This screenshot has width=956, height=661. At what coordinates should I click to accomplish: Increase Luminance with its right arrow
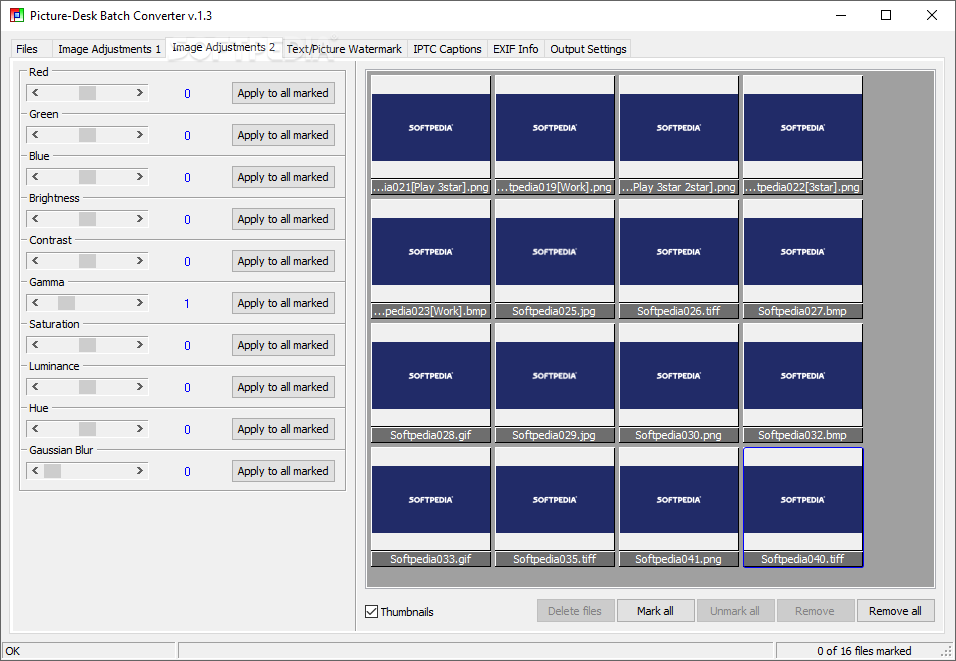click(x=140, y=387)
